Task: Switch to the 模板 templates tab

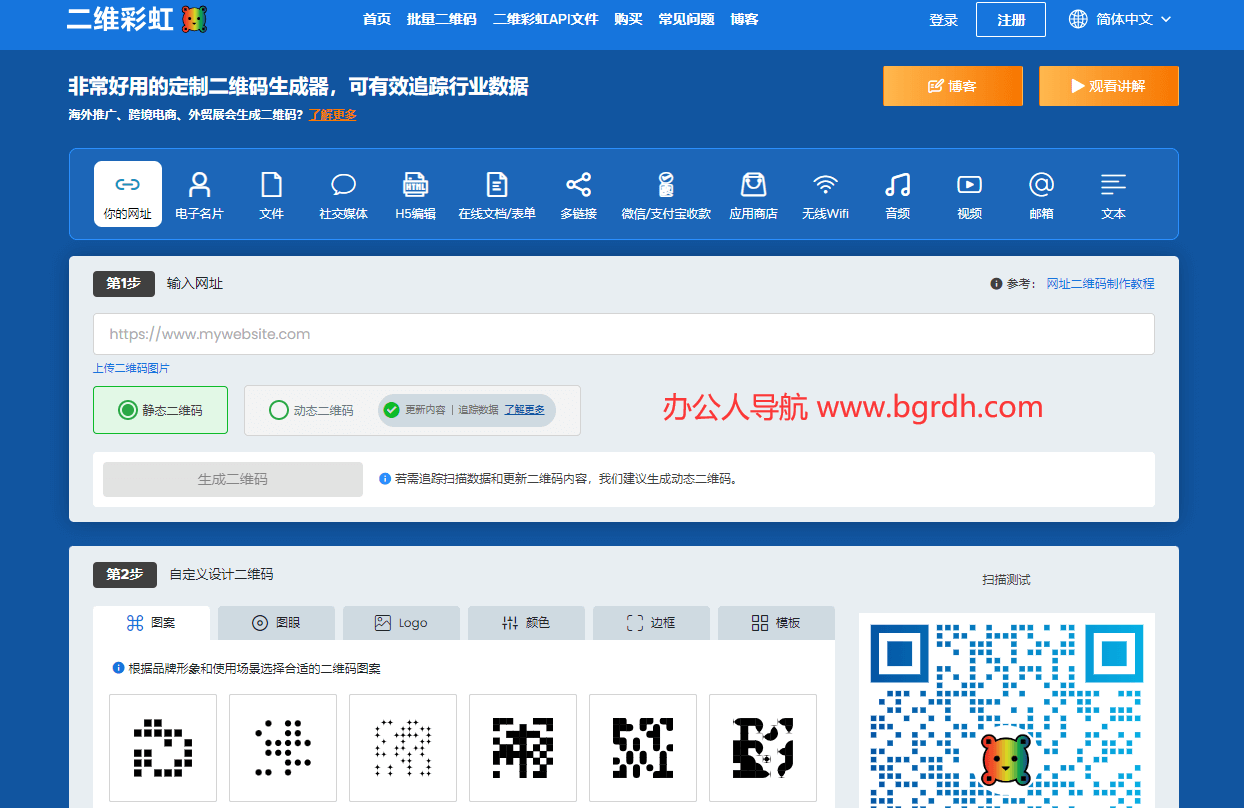Action: (776, 623)
